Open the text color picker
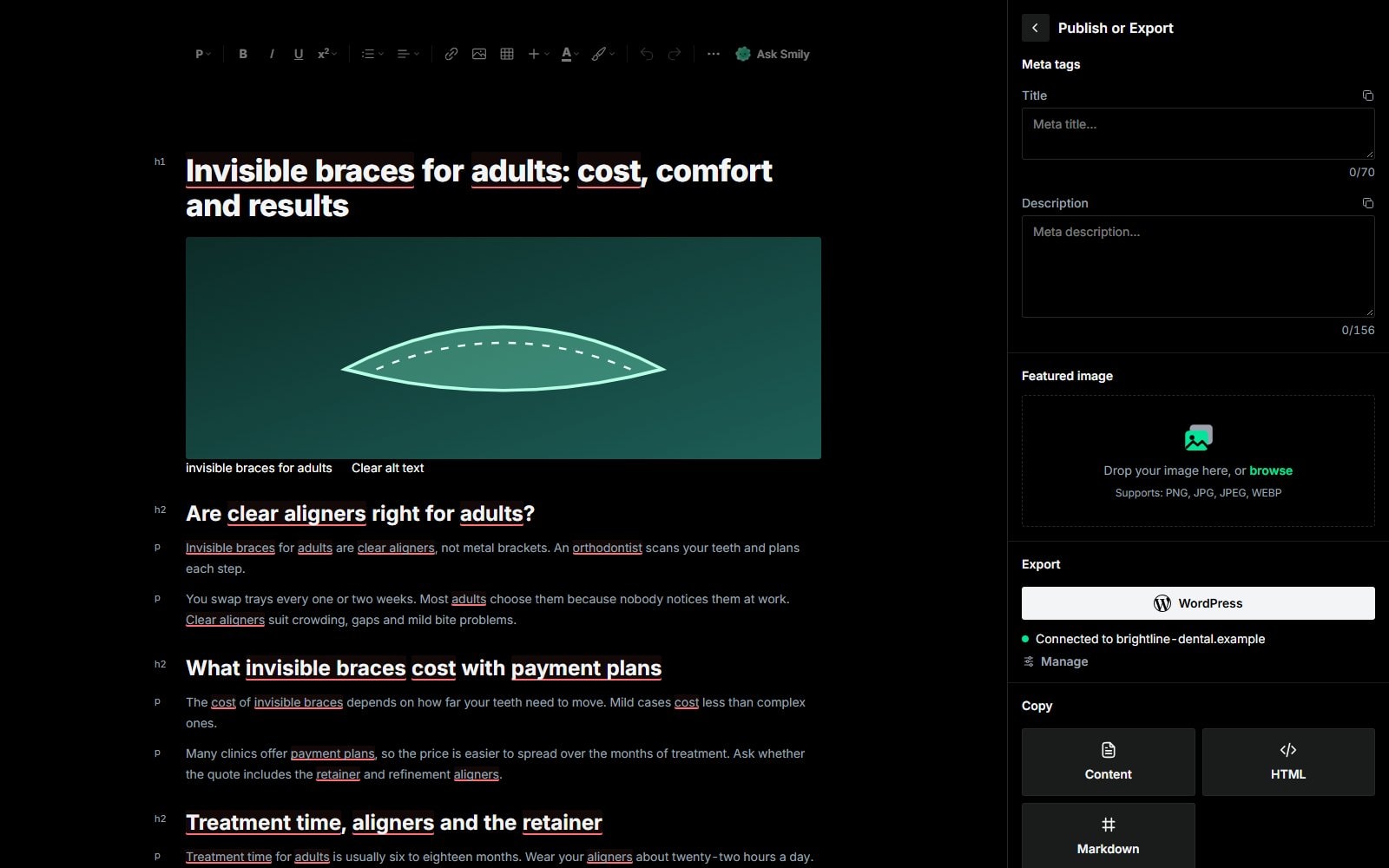 [x=569, y=54]
